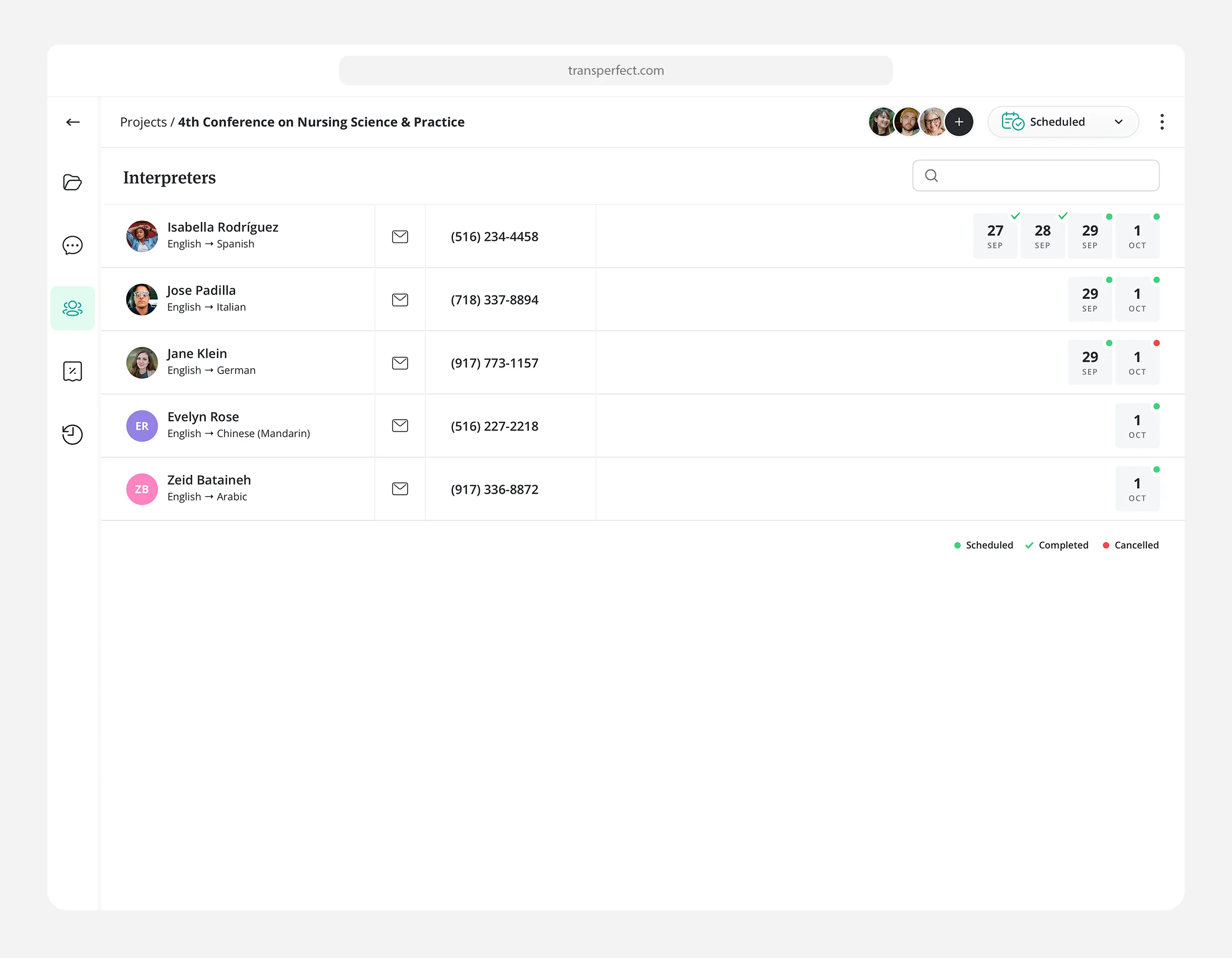Open the Scheduled status dropdown
The image size is (1232, 958).
(x=1063, y=122)
